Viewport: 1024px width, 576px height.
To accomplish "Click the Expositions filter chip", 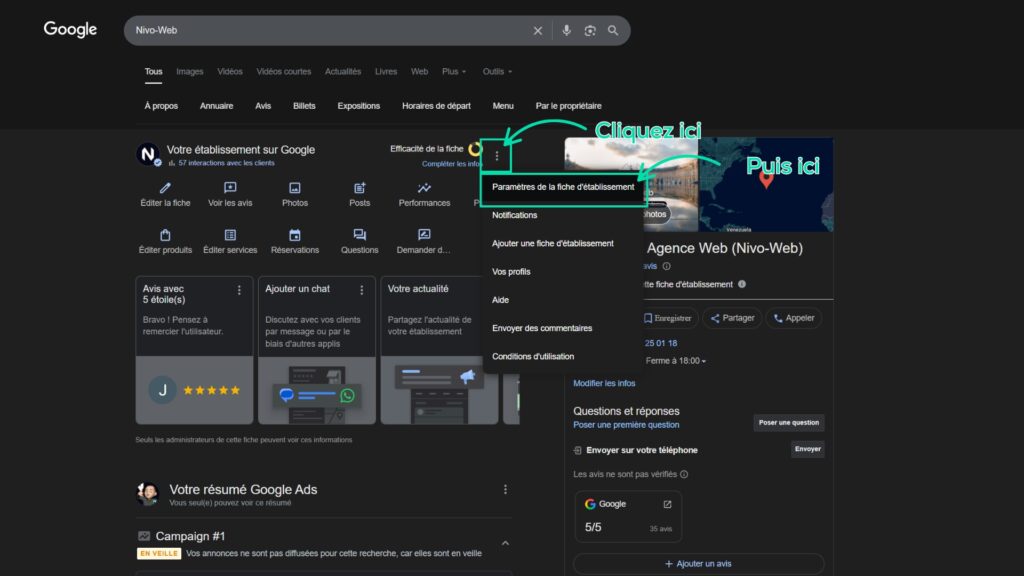I will click(359, 106).
